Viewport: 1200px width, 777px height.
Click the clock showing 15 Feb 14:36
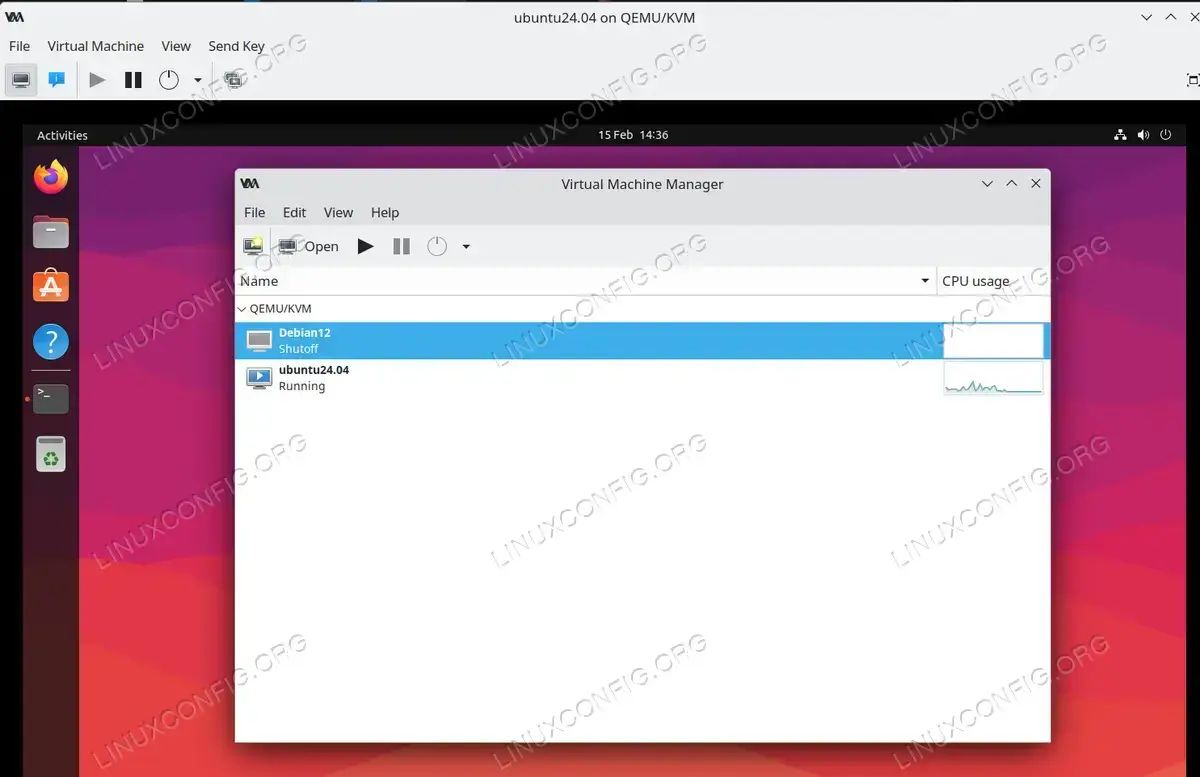click(x=633, y=135)
